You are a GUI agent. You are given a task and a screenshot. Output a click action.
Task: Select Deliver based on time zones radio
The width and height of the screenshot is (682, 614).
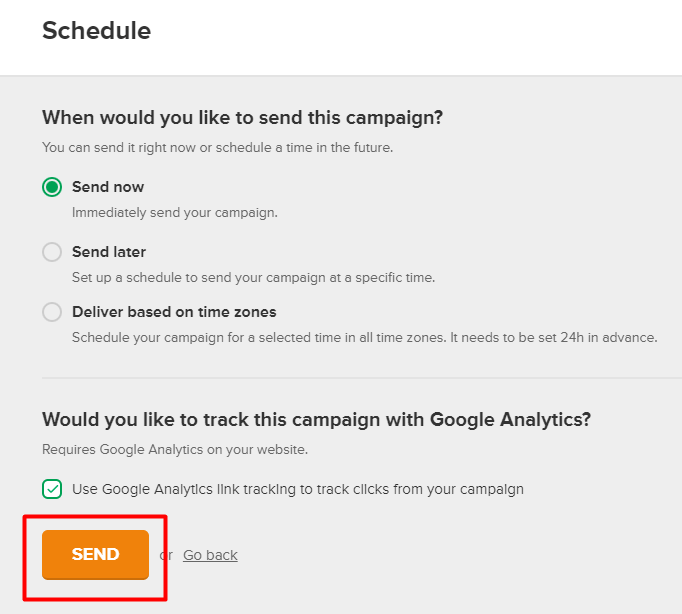tap(52, 312)
